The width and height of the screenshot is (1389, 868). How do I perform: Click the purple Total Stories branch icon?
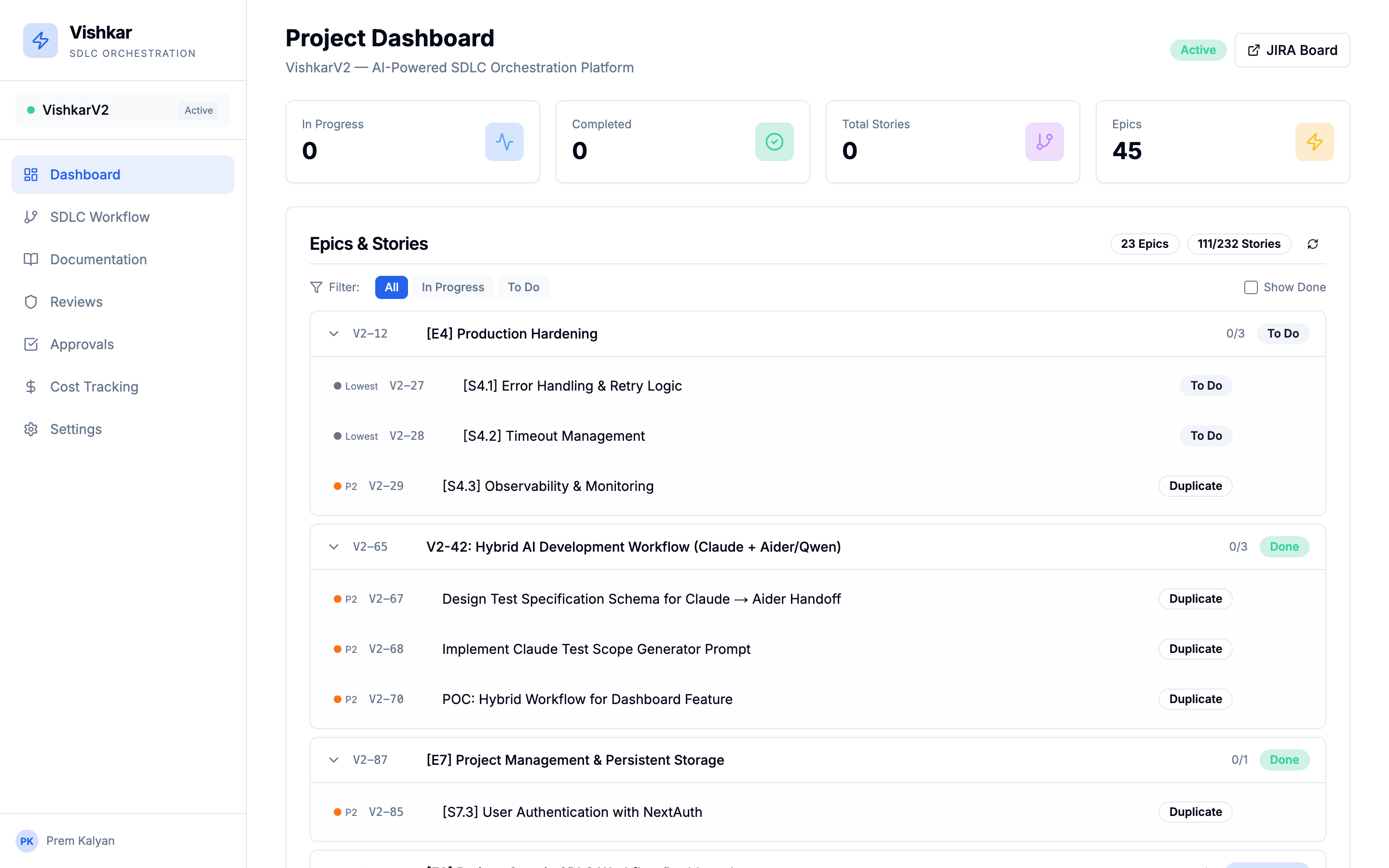1044,142
